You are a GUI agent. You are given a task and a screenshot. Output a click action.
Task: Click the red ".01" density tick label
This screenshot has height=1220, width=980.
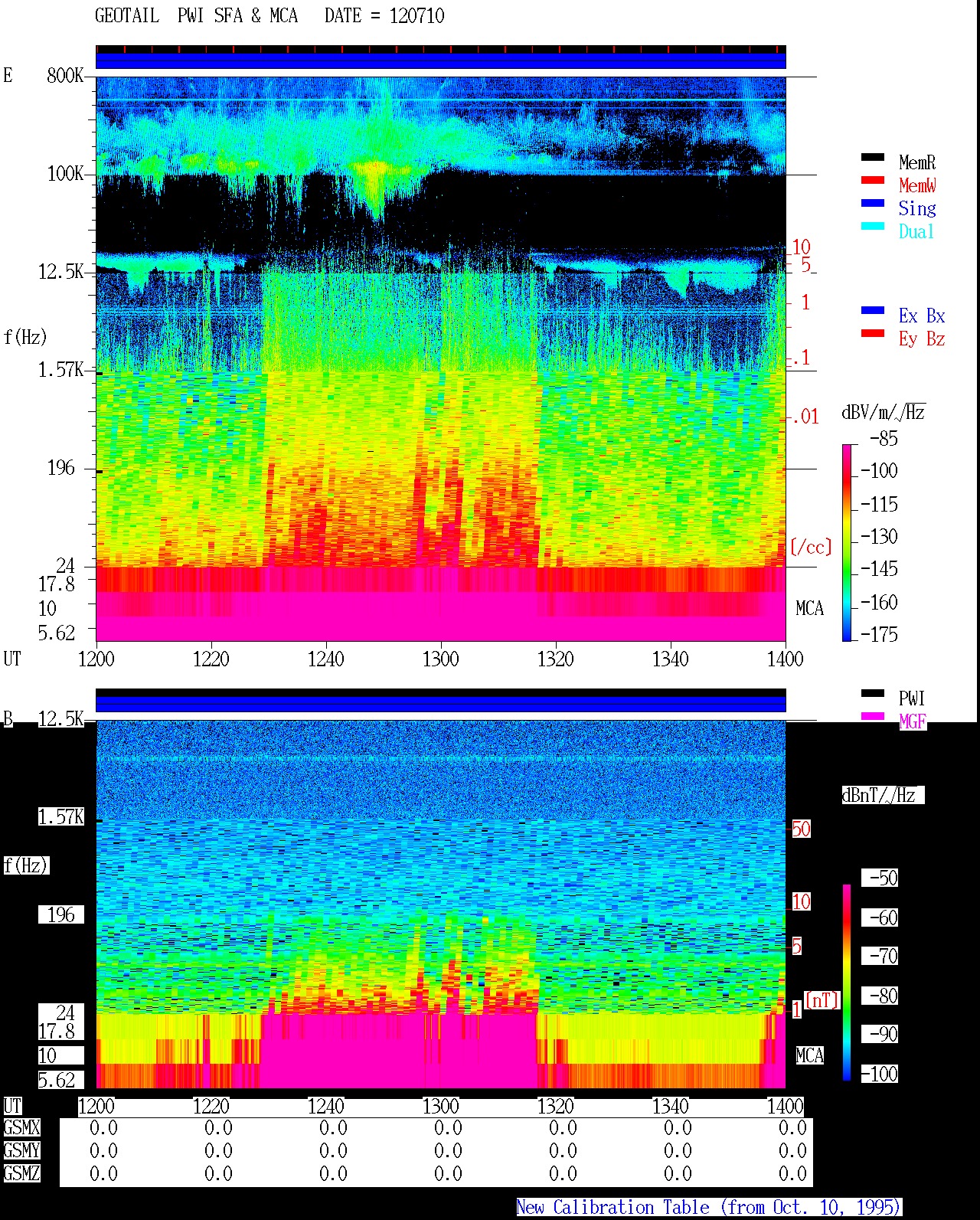click(805, 417)
